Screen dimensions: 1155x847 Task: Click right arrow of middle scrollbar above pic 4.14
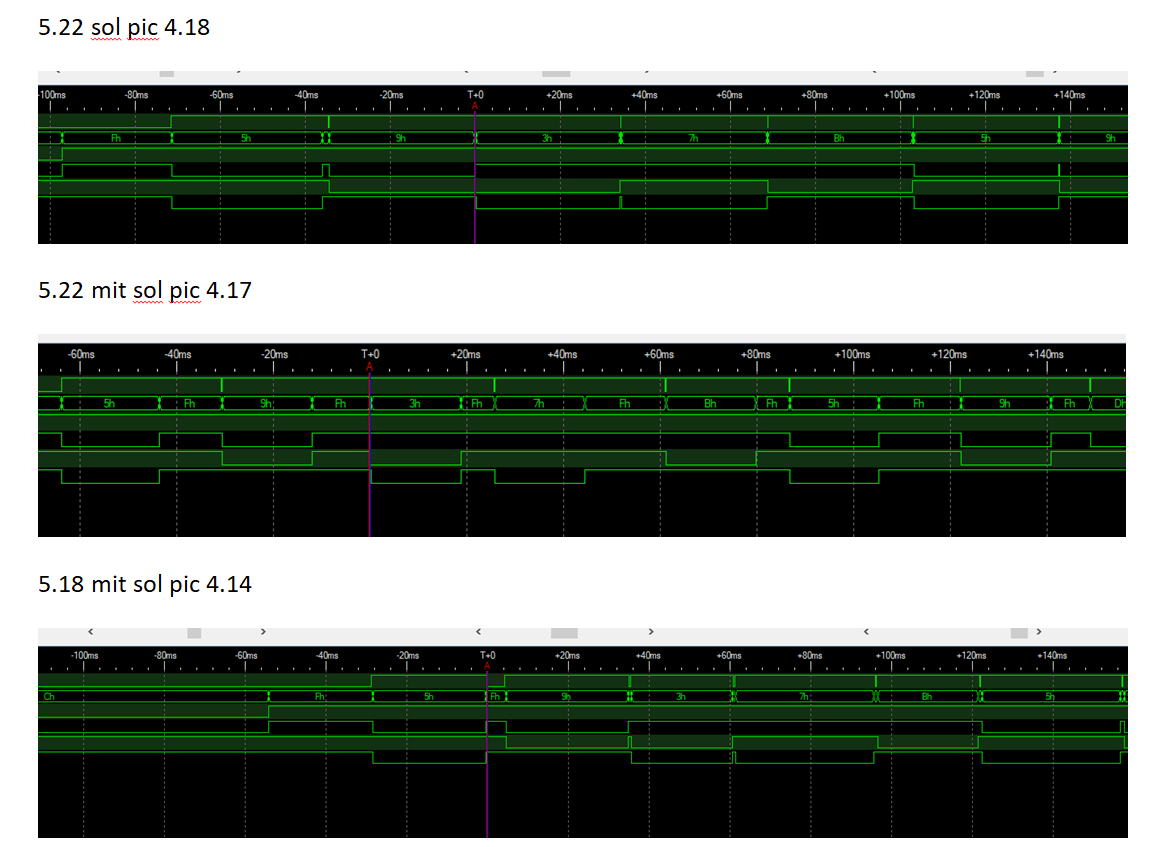tap(651, 632)
